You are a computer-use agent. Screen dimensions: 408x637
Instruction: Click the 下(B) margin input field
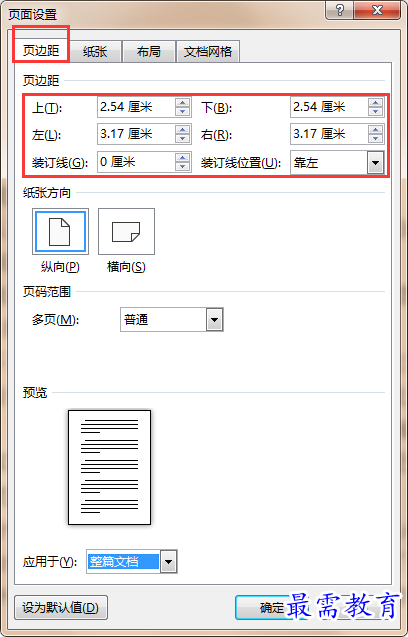click(x=329, y=107)
